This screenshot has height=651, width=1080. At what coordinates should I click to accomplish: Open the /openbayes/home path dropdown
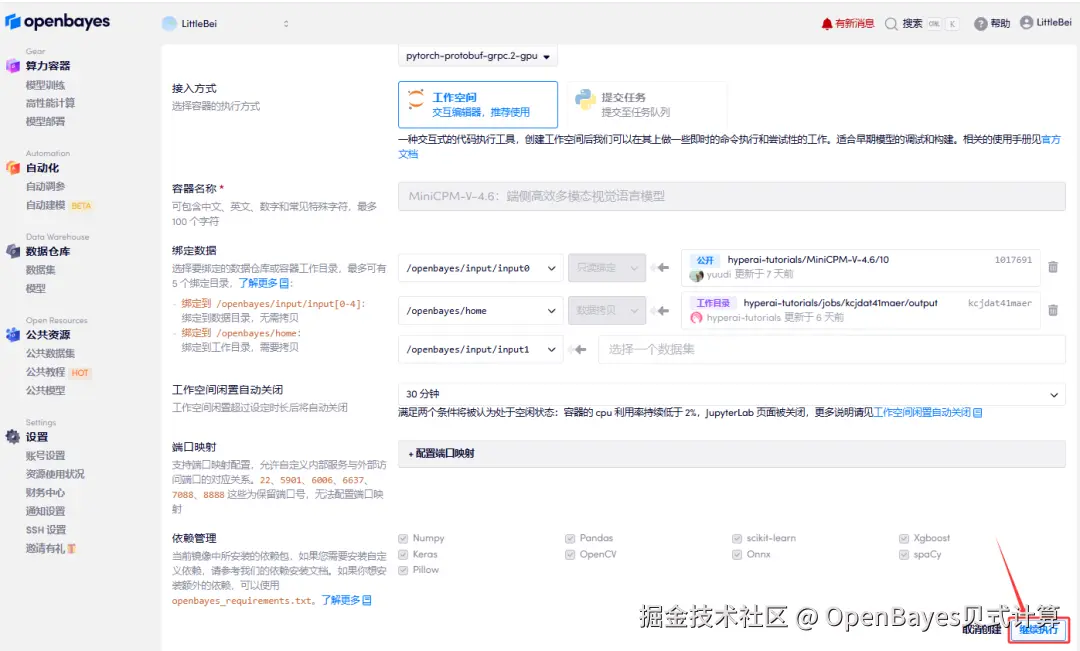480,311
